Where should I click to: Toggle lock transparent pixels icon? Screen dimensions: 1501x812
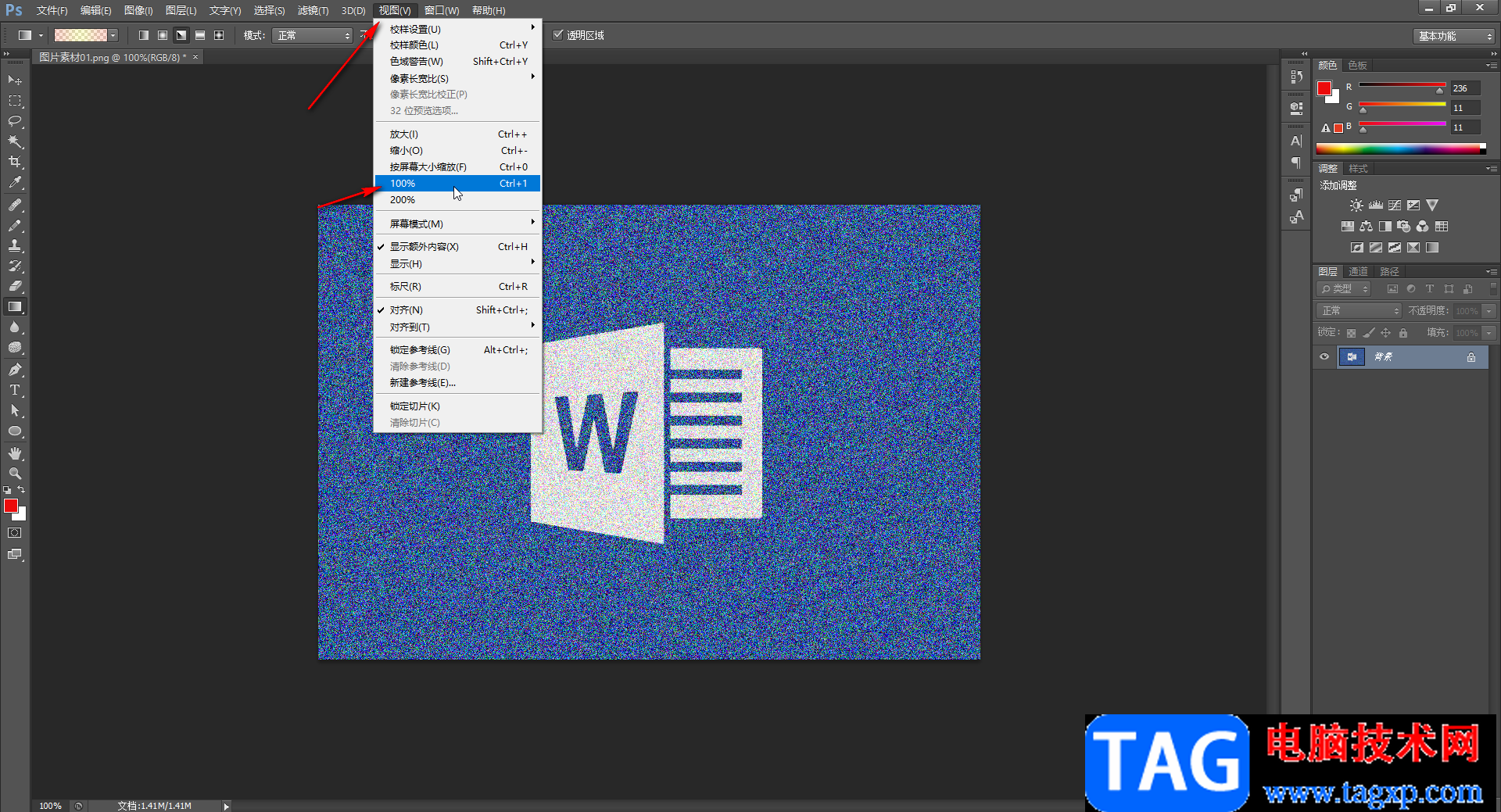click(x=1351, y=333)
